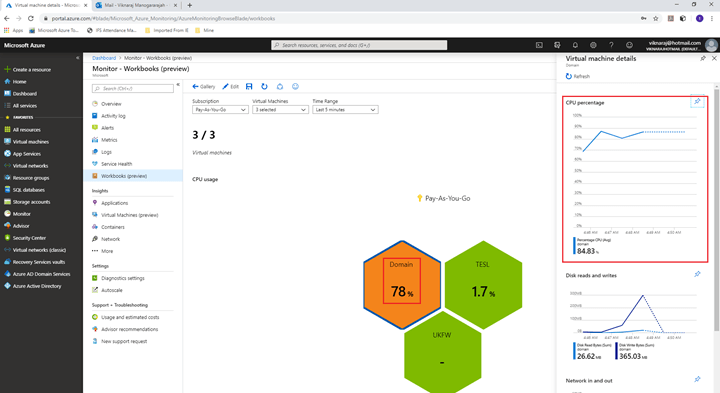720x393 pixels.
Task: Click Refresh in Virtual machine details
Action: pos(578,76)
